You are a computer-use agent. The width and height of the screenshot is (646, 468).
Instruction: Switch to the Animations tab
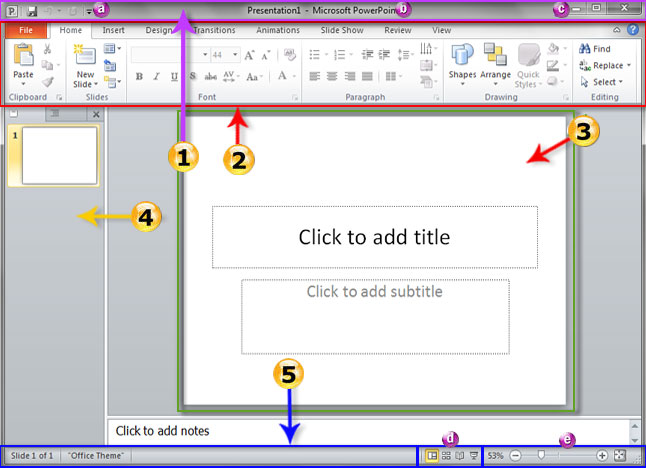278,30
